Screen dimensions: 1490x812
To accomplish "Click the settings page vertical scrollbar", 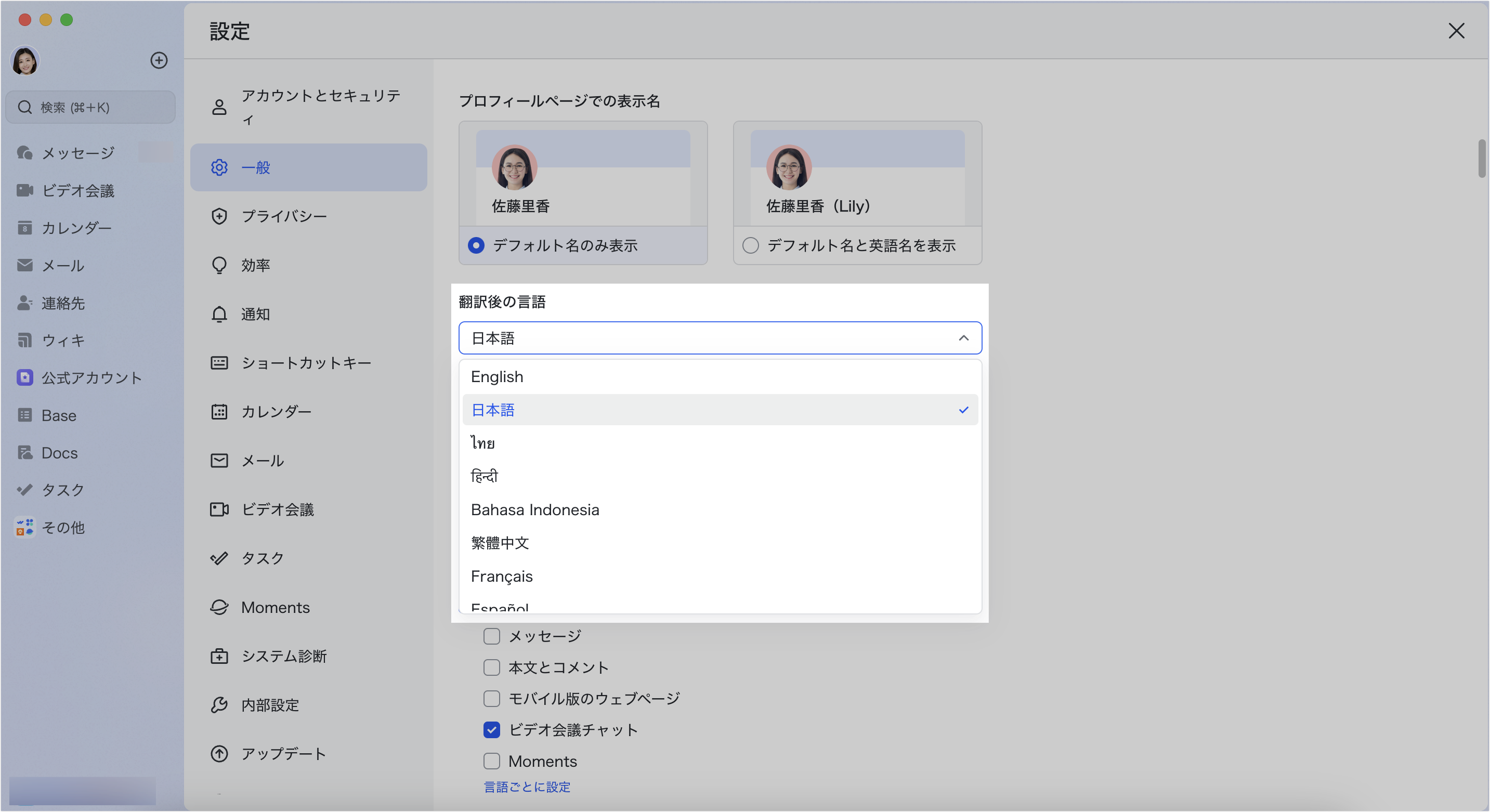I will 1482,158.
